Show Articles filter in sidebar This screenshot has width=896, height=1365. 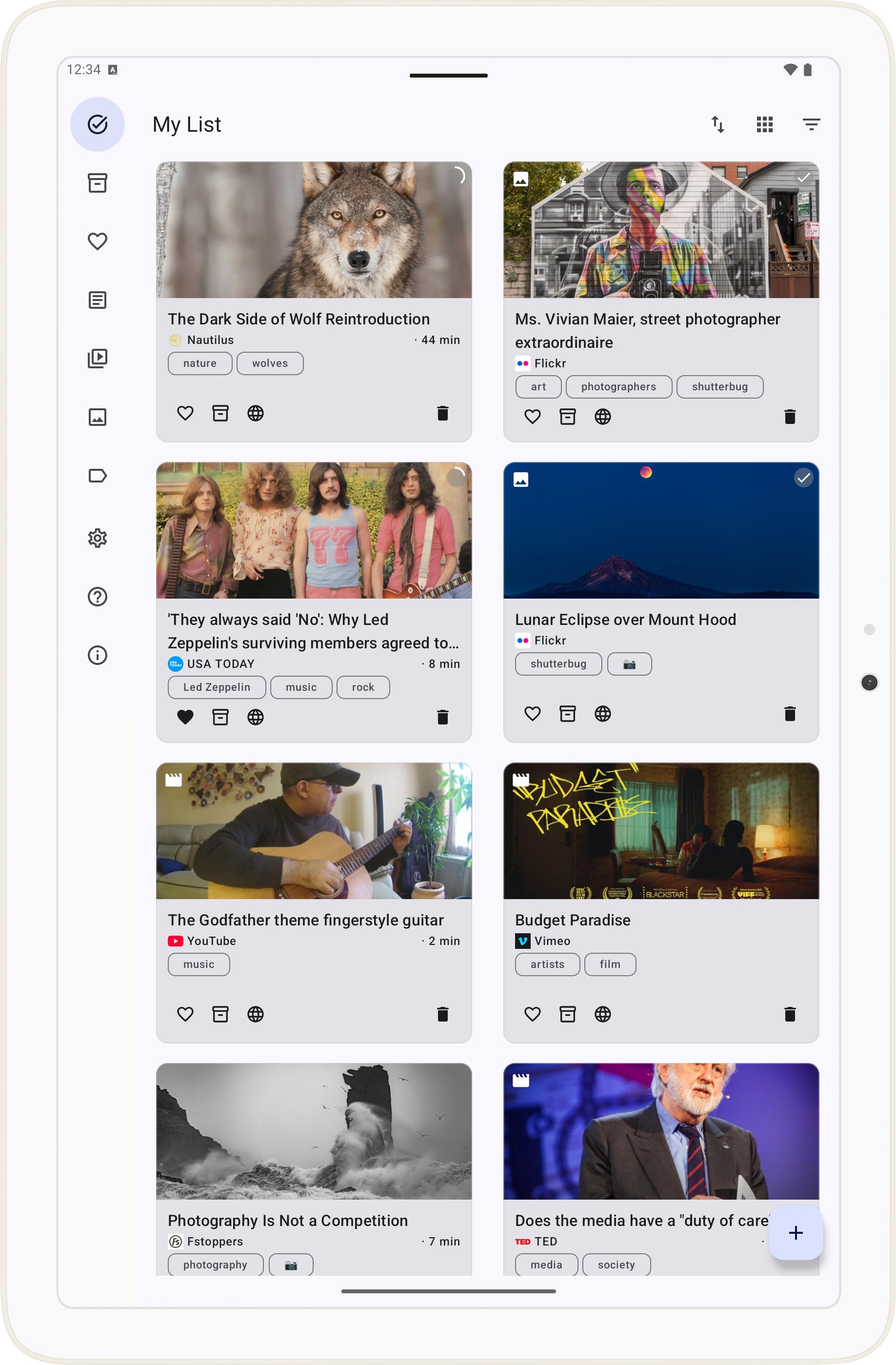point(98,300)
